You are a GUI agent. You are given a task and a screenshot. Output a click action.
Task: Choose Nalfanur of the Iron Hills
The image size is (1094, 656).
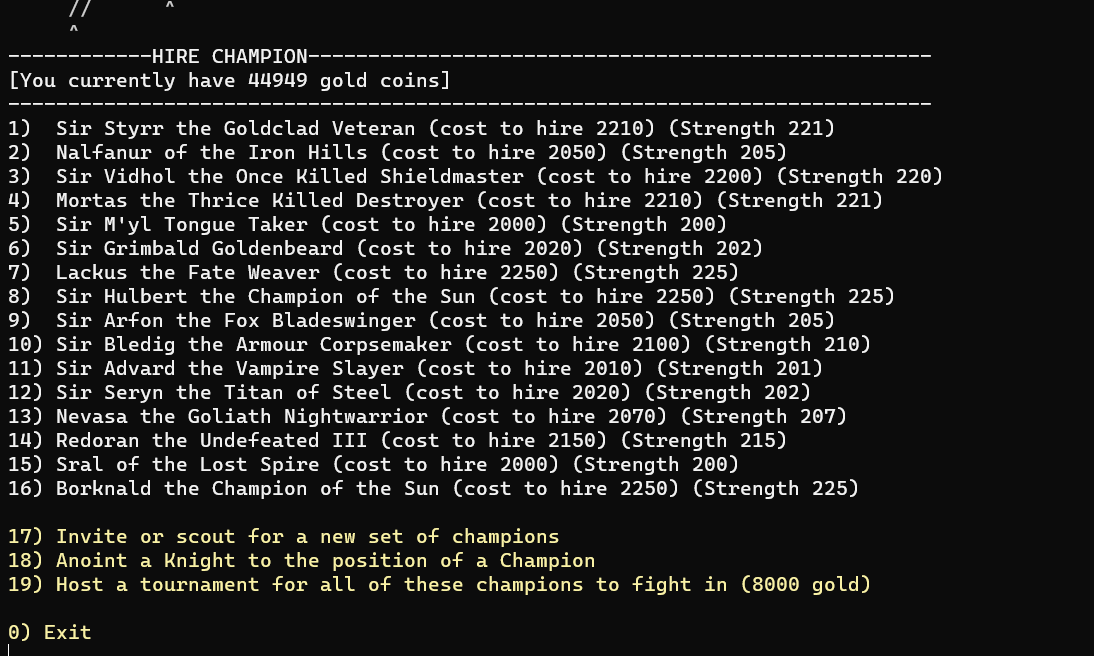pos(398,152)
